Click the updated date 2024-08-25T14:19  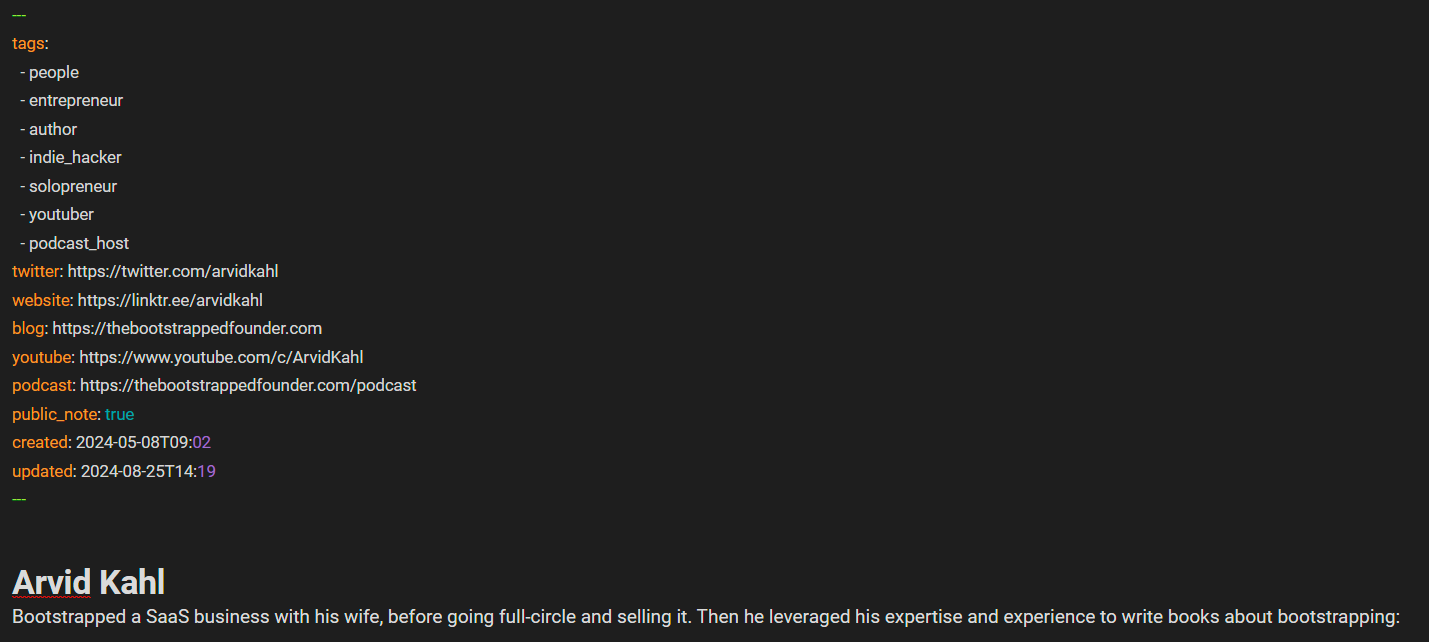146,471
